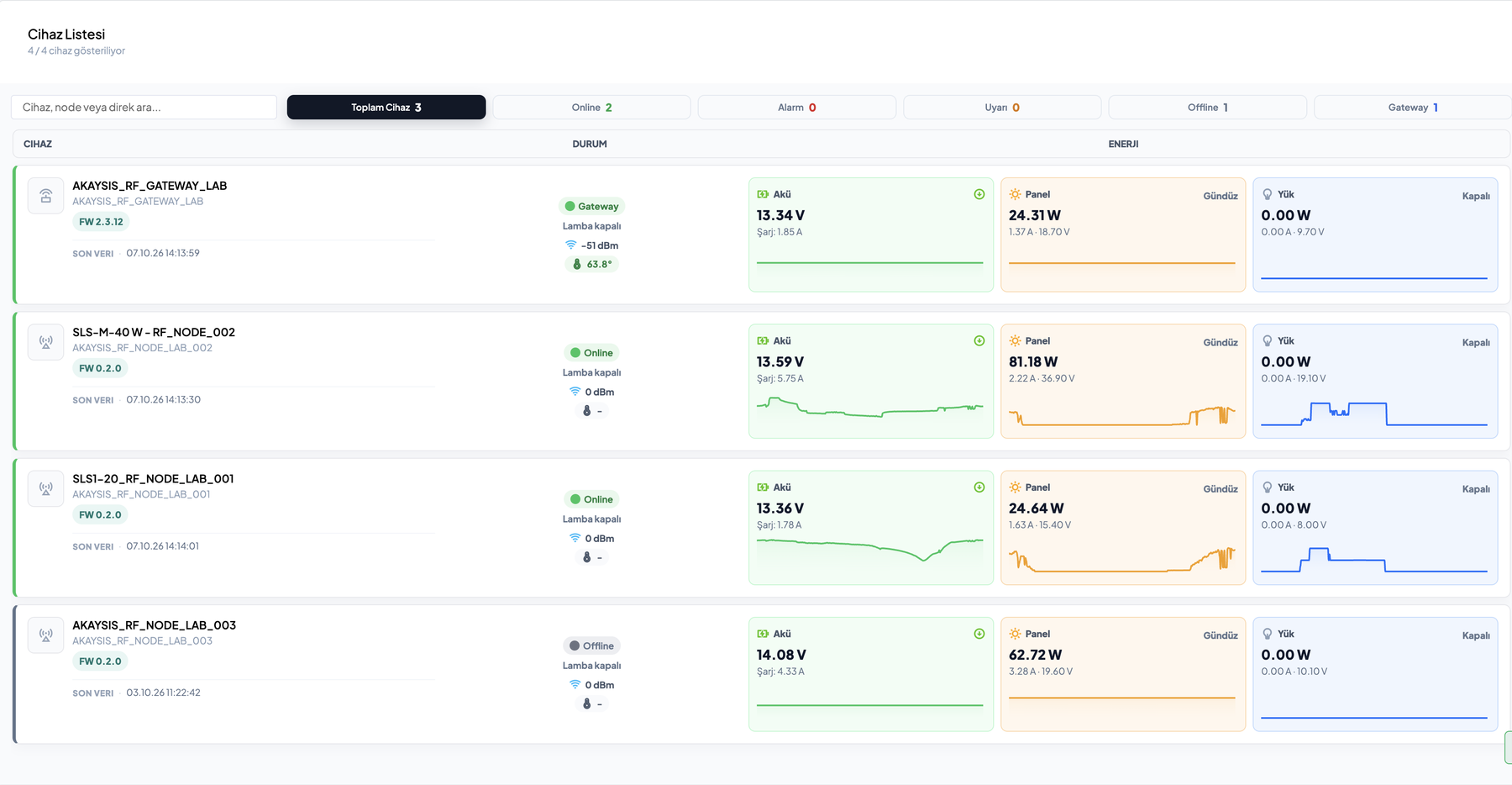Click the bulb icon on NODE_LAB_003 Yük card

(x=1268, y=634)
